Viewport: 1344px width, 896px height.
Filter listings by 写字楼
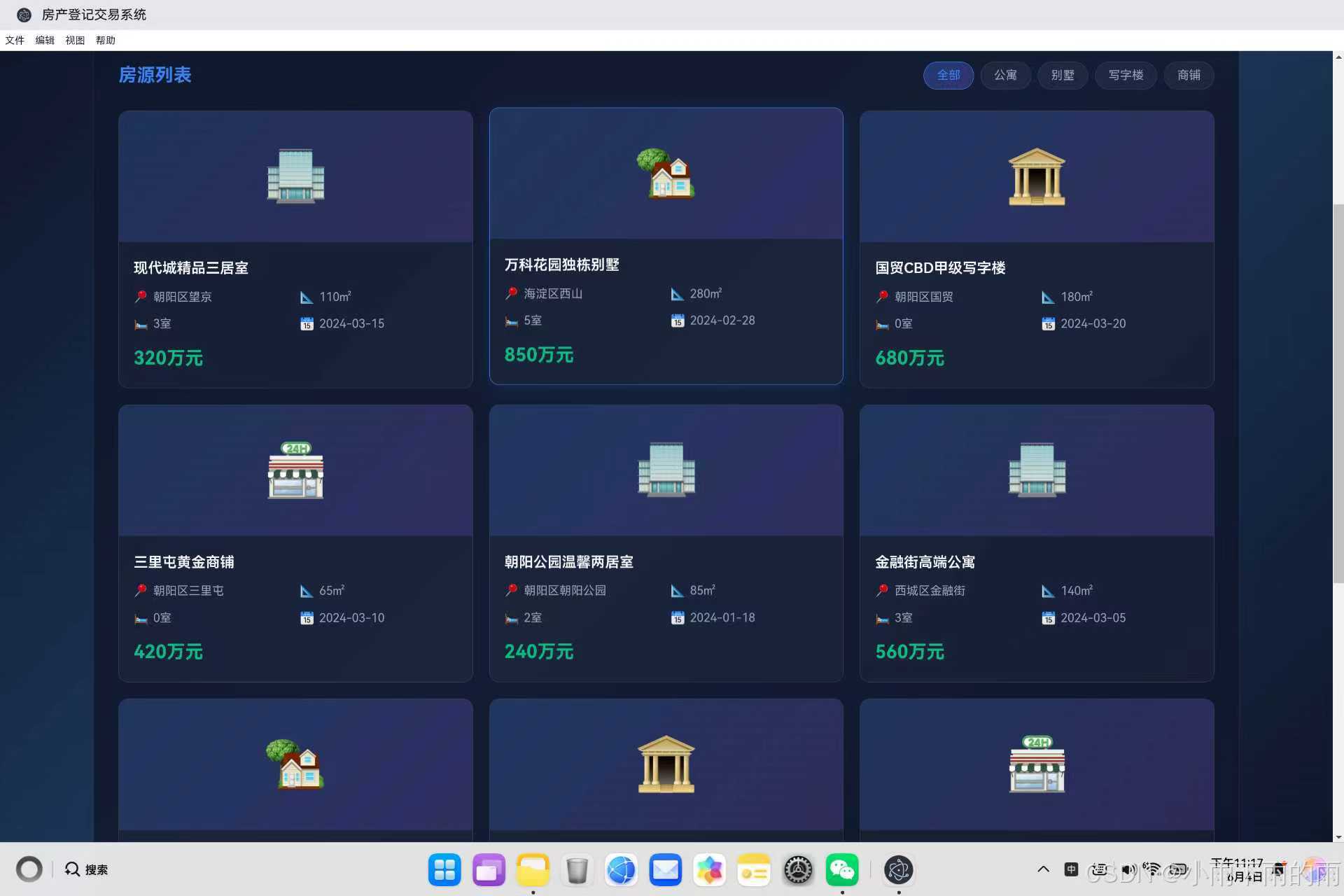click(x=1126, y=75)
